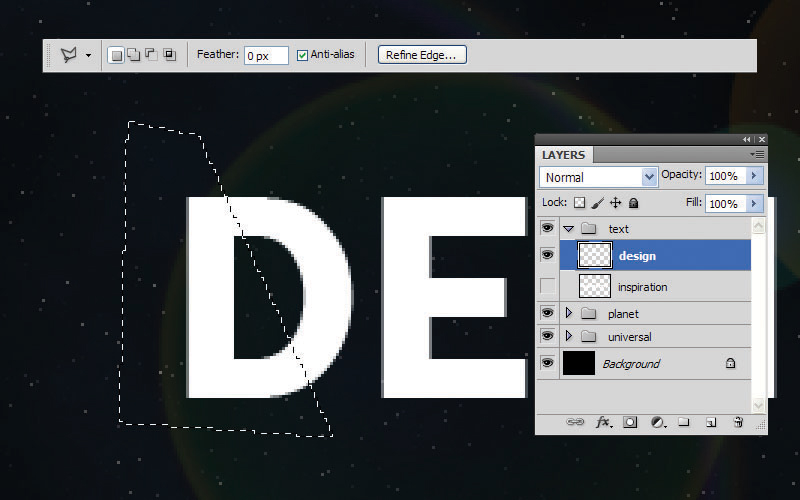Click the 'inspiration' layer name
This screenshot has width=800, height=500.
coord(642,287)
